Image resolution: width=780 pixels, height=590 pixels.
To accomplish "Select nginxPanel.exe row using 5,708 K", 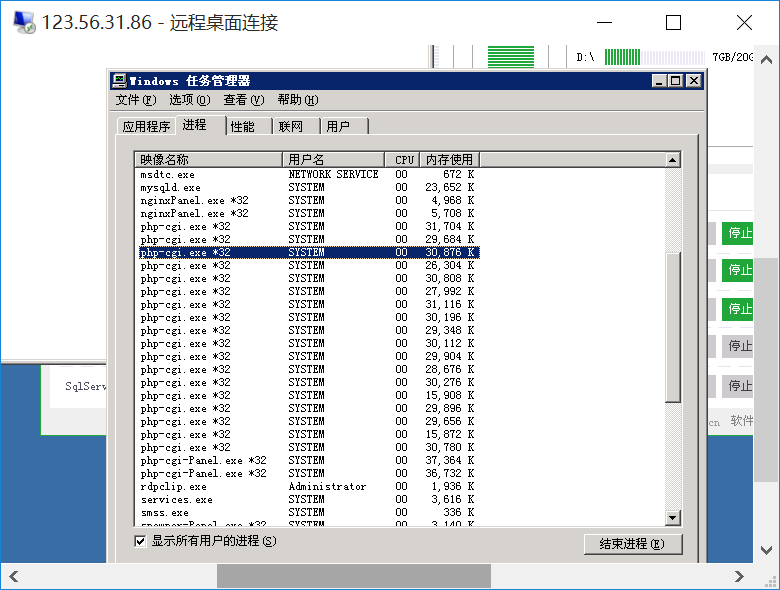I will pos(307,213).
